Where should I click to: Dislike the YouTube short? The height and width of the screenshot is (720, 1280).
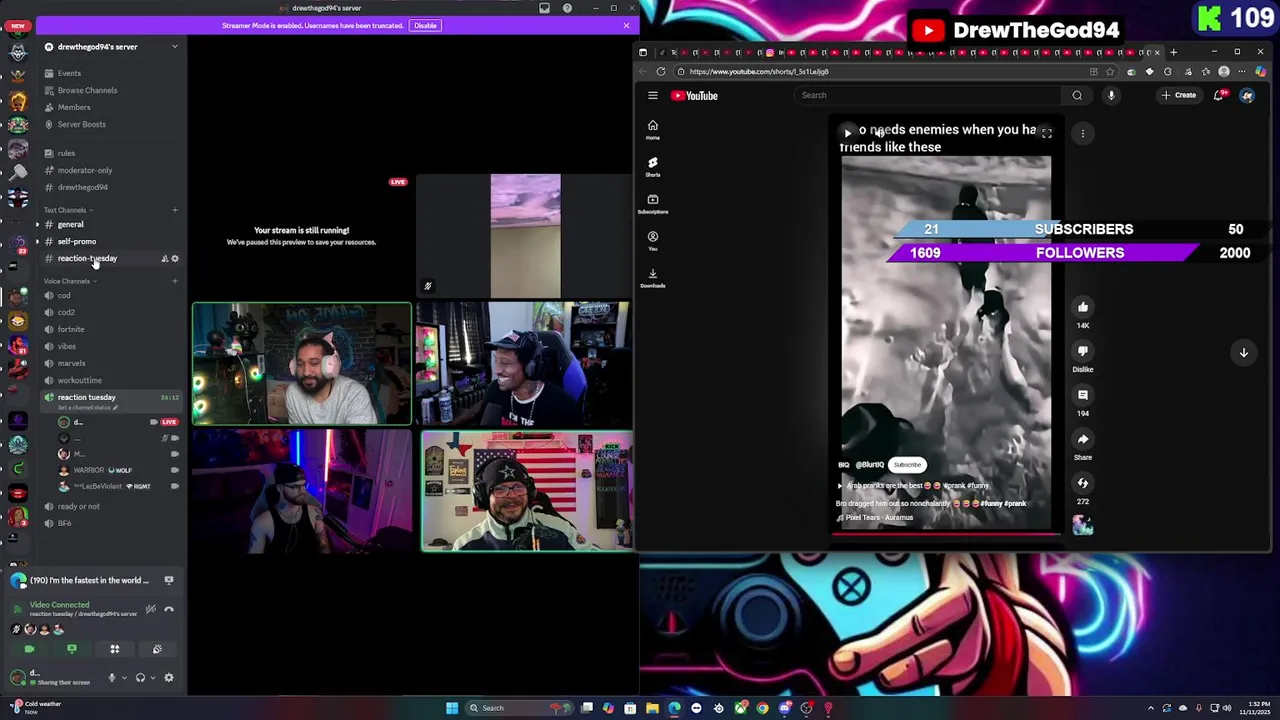1083,352
